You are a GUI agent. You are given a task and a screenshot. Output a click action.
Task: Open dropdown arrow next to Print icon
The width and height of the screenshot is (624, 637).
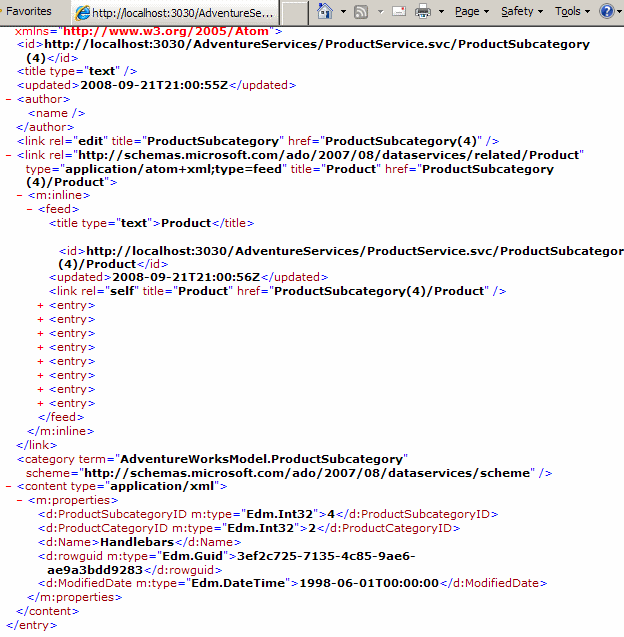point(441,12)
